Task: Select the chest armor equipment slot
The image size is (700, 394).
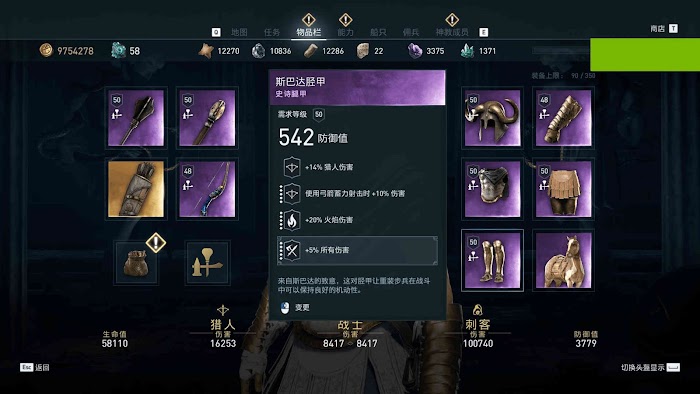Action: (492, 189)
